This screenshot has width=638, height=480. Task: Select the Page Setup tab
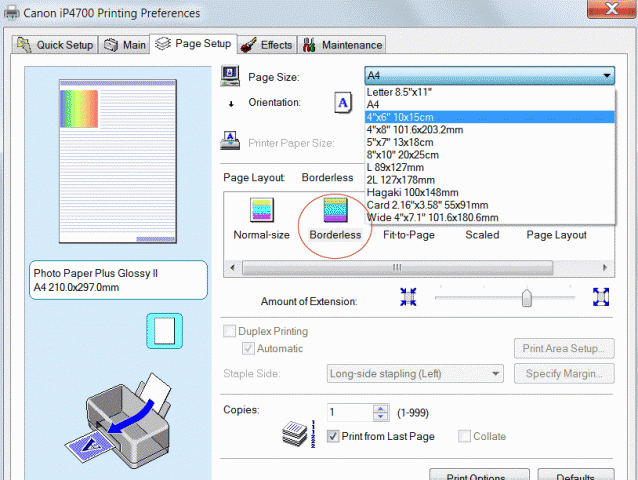tap(194, 44)
